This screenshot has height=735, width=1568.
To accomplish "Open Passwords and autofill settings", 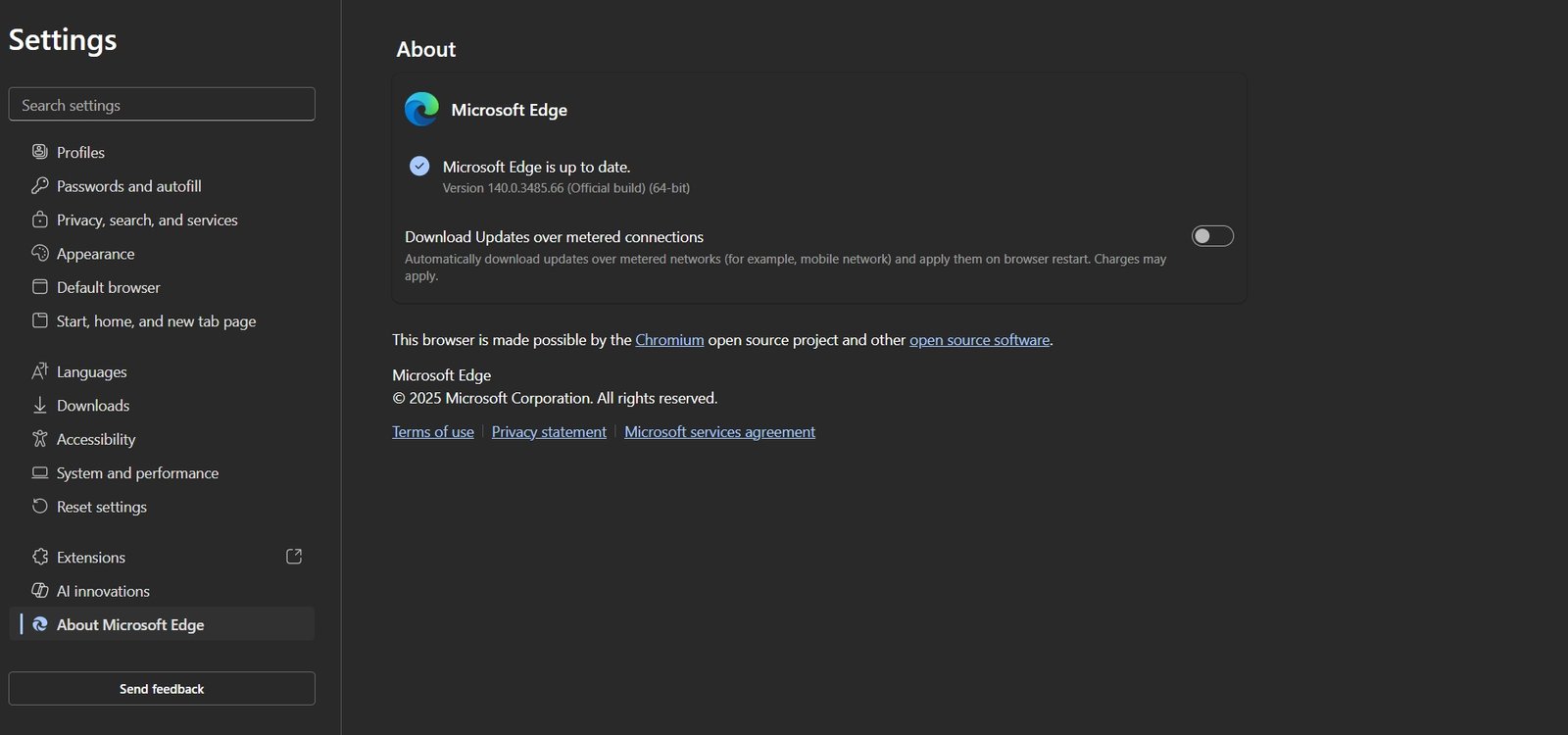I will [x=162, y=185].
